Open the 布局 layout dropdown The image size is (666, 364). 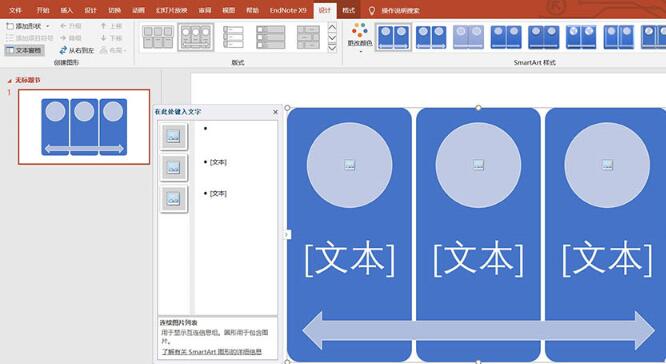113,50
